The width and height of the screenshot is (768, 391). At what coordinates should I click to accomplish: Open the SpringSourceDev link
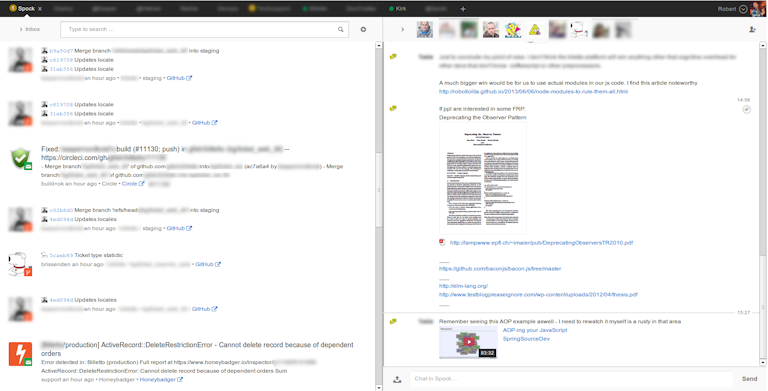point(526,339)
